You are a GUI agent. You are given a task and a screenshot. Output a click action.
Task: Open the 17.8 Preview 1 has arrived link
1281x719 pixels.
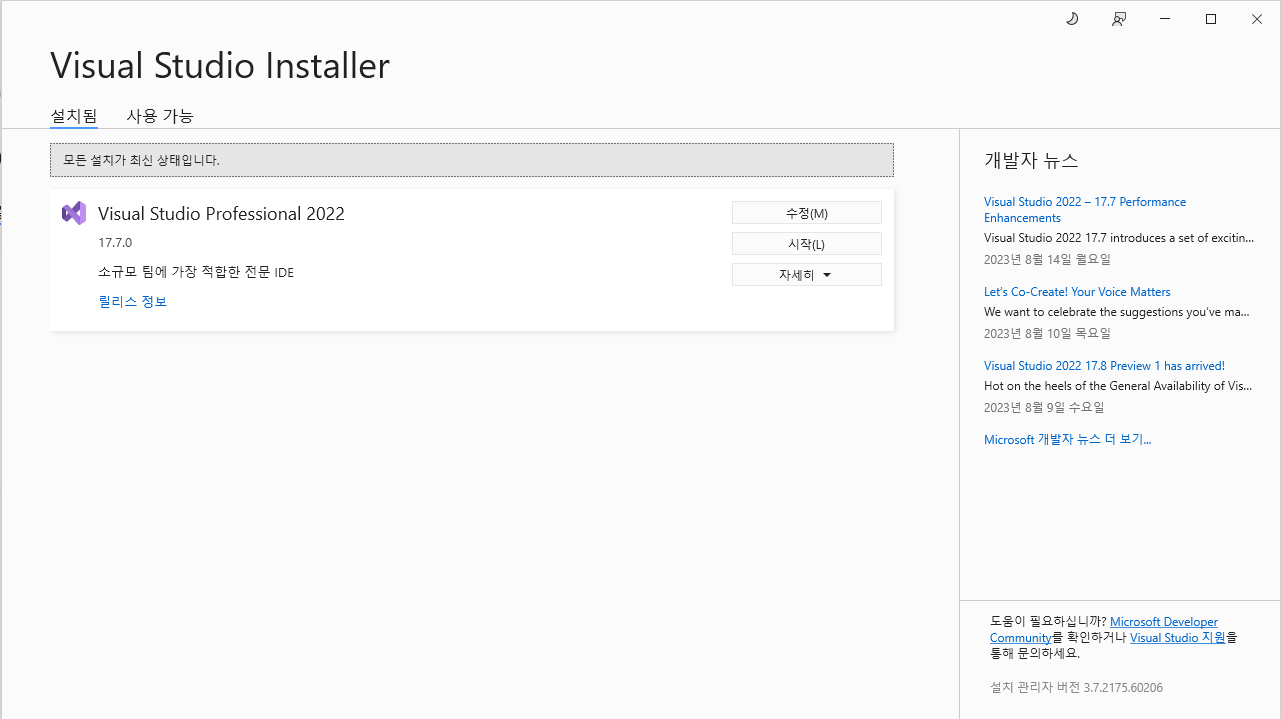[x=1104, y=366]
